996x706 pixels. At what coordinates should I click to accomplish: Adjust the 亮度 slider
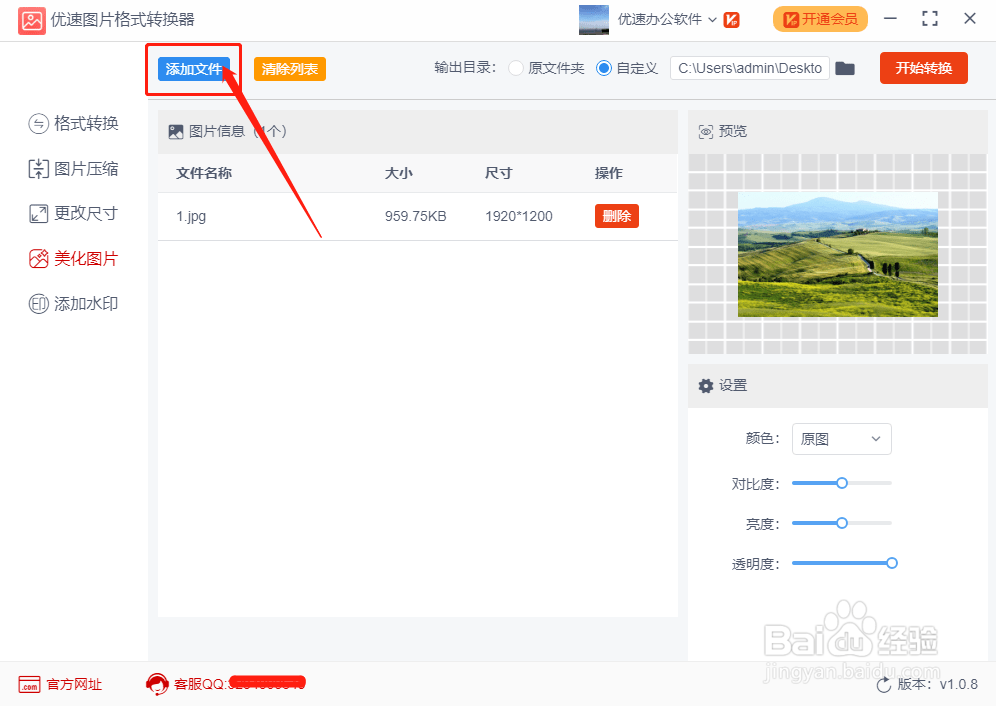coord(842,523)
